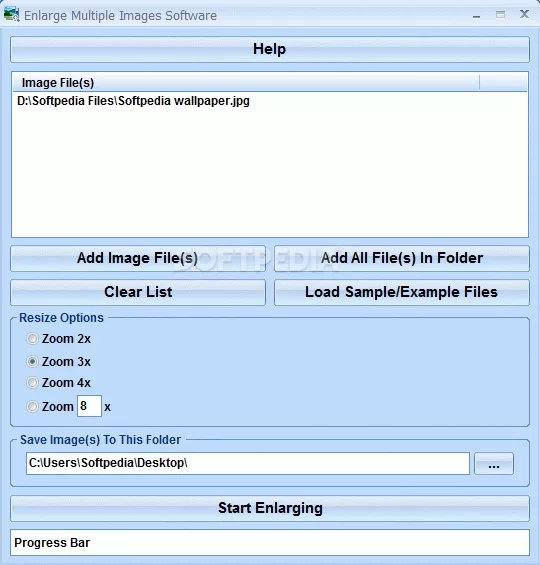This screenshot has width=540, height=565.
Task: Click Add Image File(s) button
Action: tap(138, 258)
